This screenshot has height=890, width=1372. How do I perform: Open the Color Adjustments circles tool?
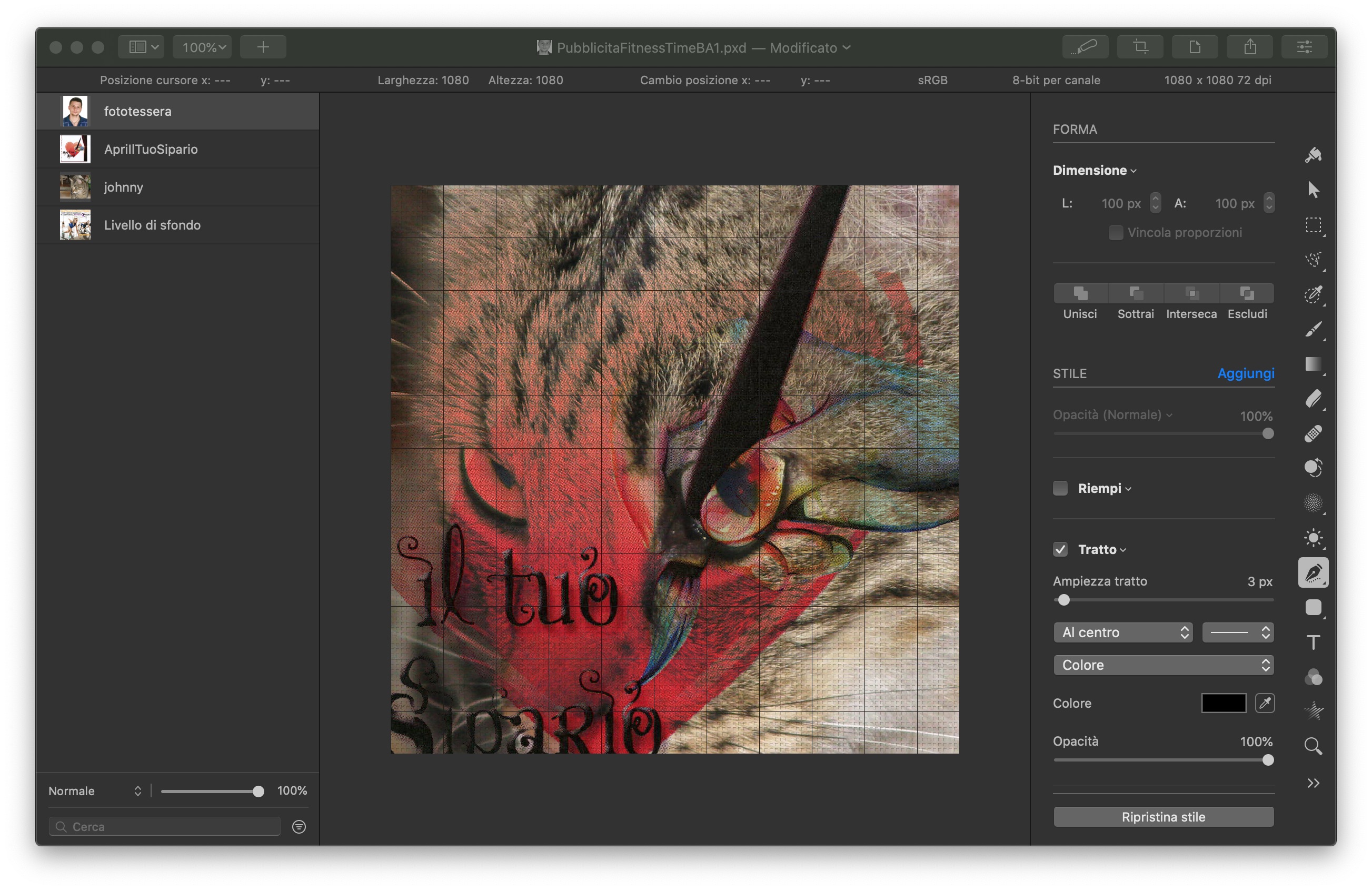pyautogui.click(x=1313, y=677)
